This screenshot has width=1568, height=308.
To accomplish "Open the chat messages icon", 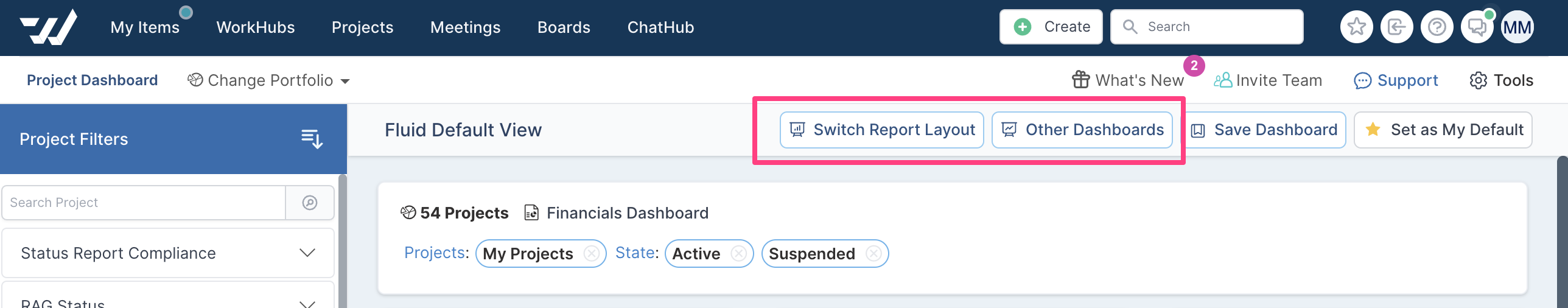I will 1477,27.
